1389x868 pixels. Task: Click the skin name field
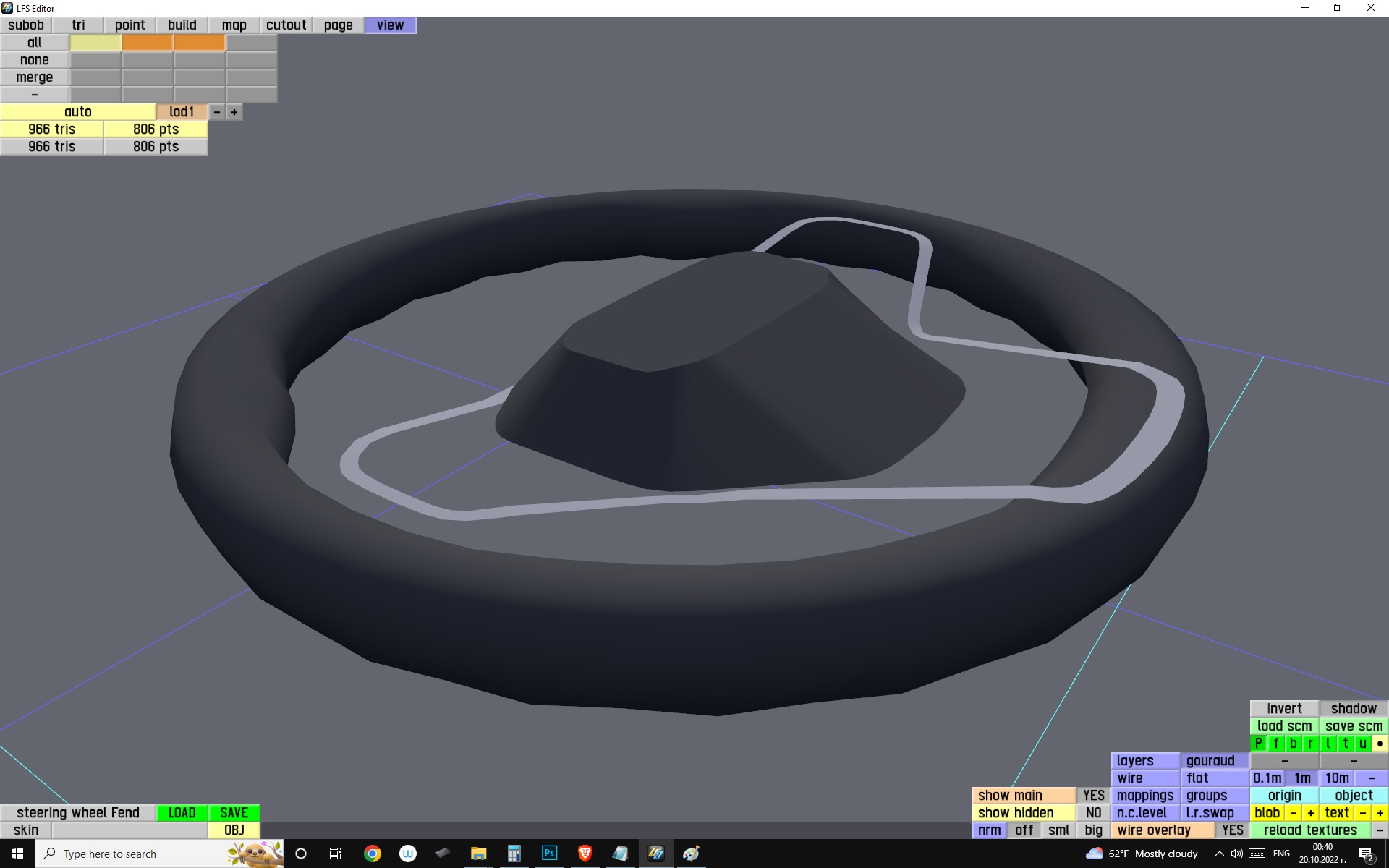click(x=129, y=830)
